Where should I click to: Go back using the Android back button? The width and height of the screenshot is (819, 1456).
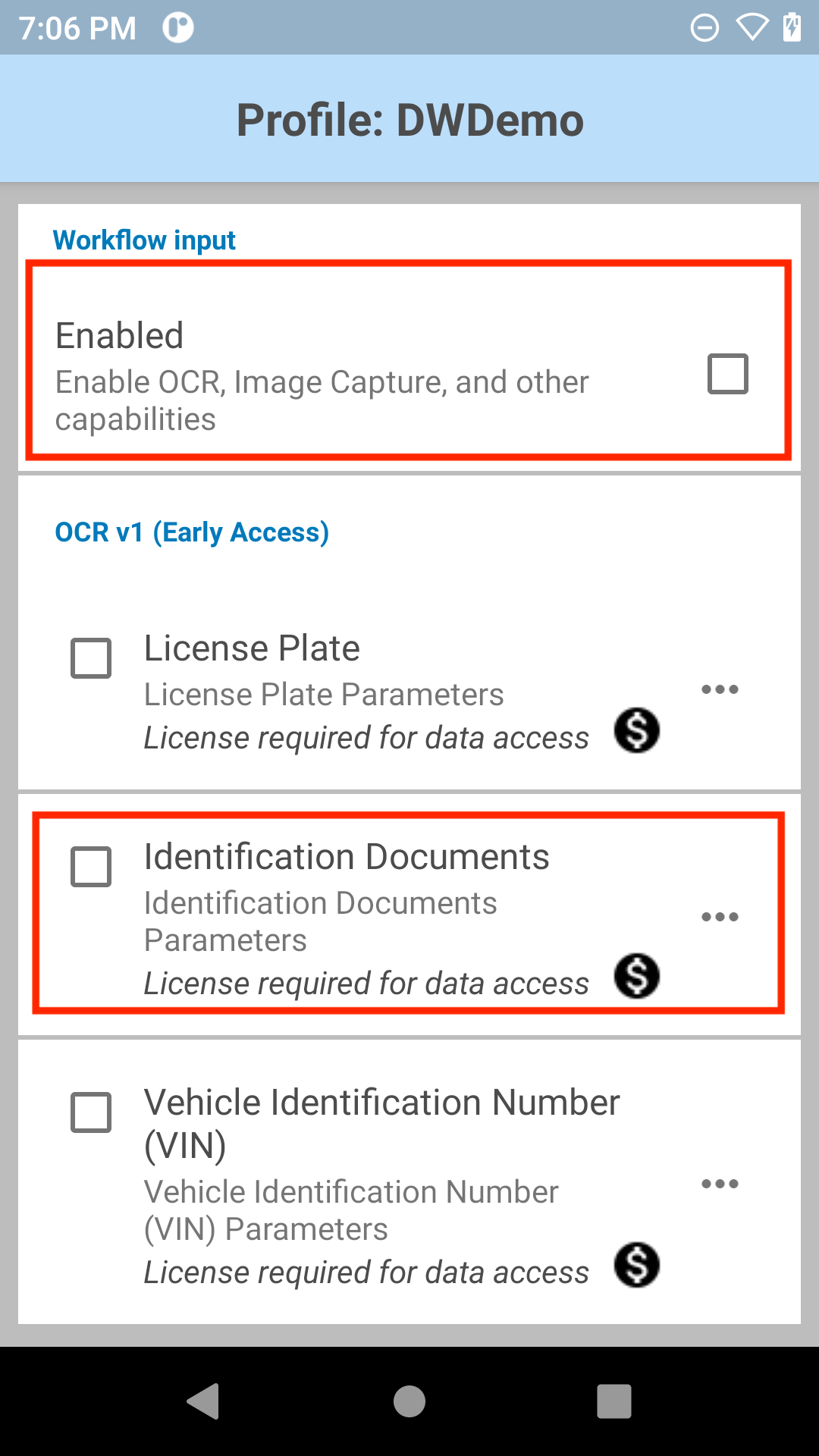pyautogui.click(x=203, y=1401)
